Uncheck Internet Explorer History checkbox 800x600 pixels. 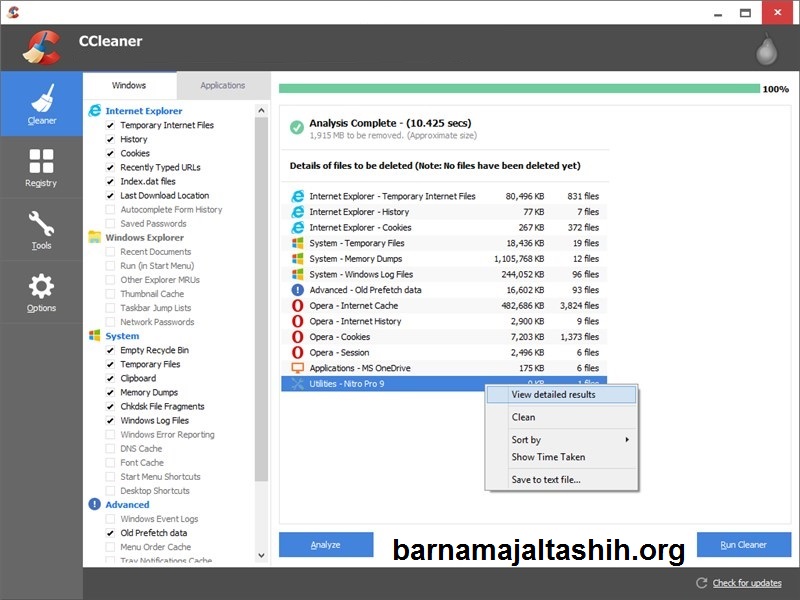110,139
